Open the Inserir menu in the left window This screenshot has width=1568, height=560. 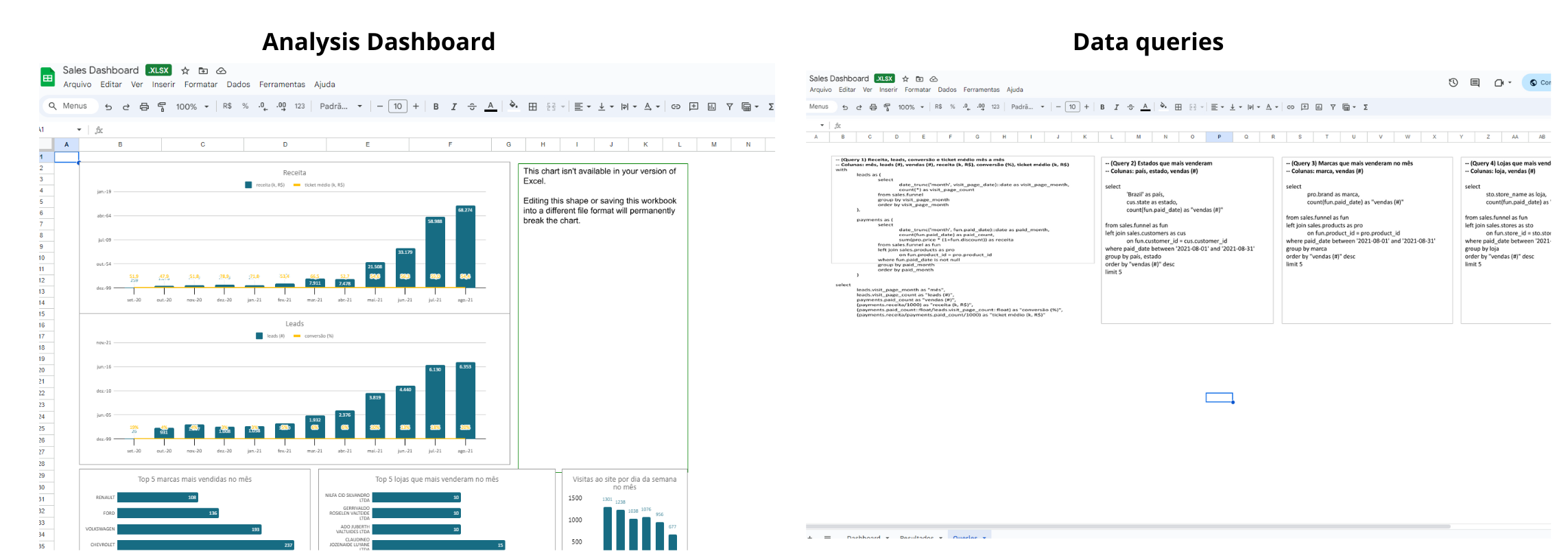pos(163,84)
